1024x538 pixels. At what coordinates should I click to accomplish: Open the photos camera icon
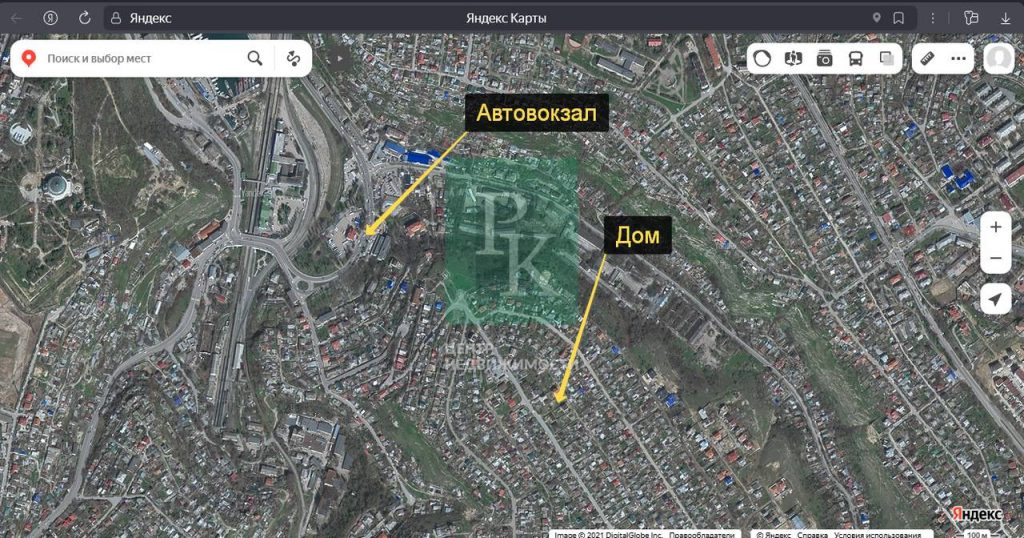click(x=824, y=59)
